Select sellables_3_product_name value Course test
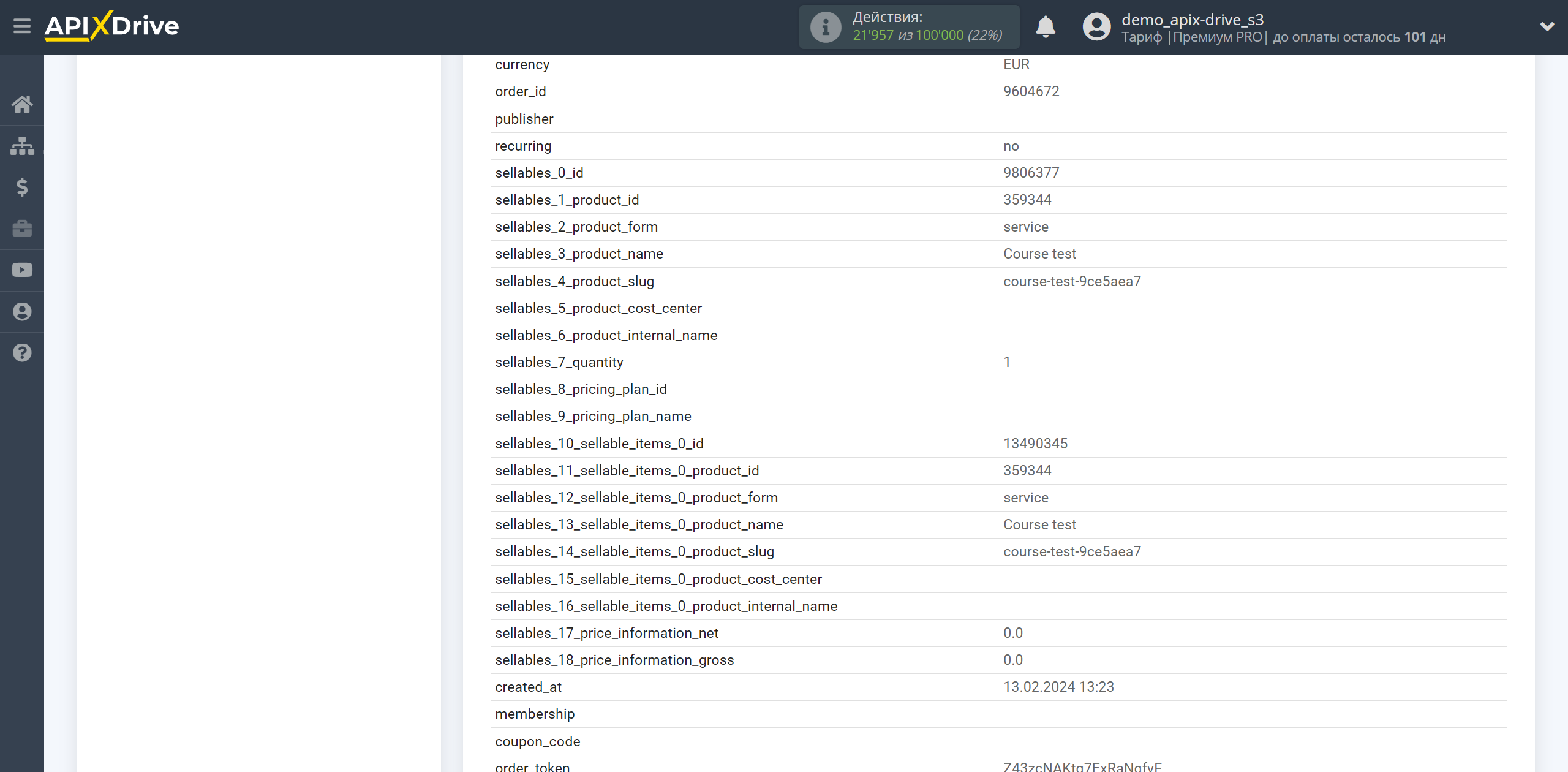 [x=1039, y=254]
